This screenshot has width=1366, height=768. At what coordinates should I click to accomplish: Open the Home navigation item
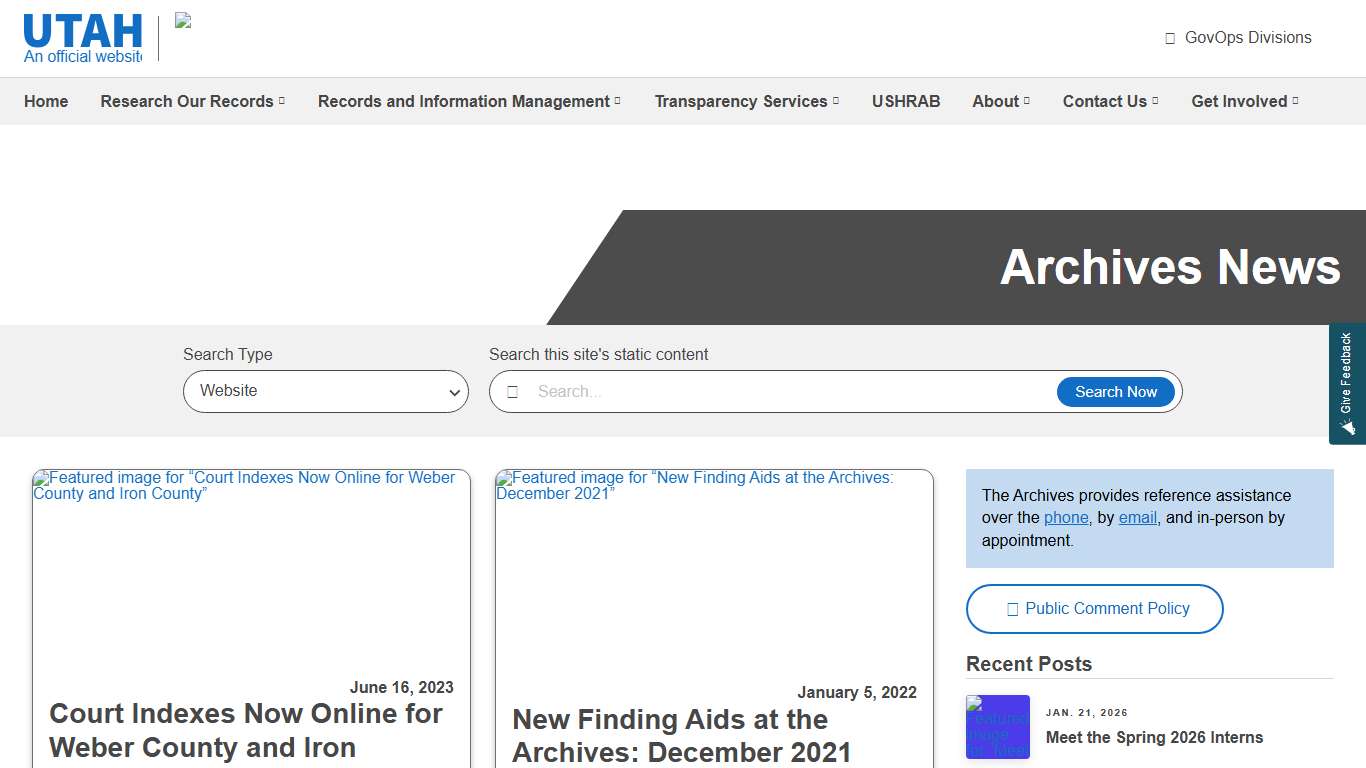click(x=45, y=101)
